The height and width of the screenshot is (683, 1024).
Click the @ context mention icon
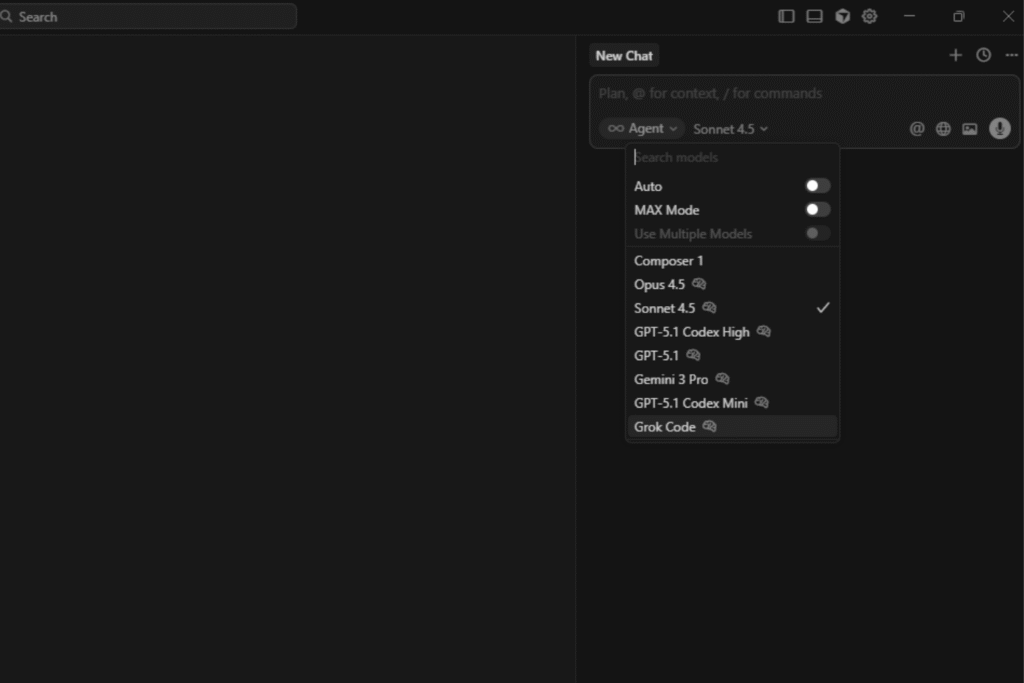917,128
